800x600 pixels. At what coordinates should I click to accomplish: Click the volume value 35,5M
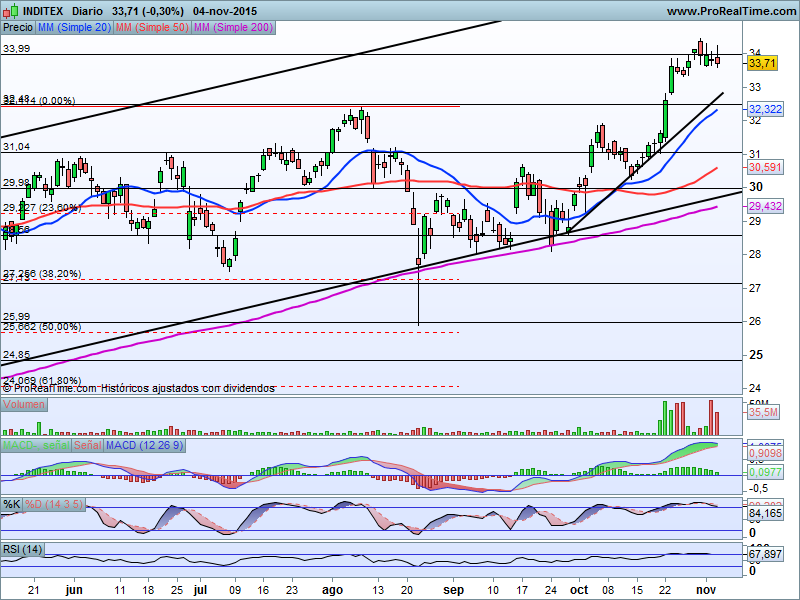tap(763, 412)
